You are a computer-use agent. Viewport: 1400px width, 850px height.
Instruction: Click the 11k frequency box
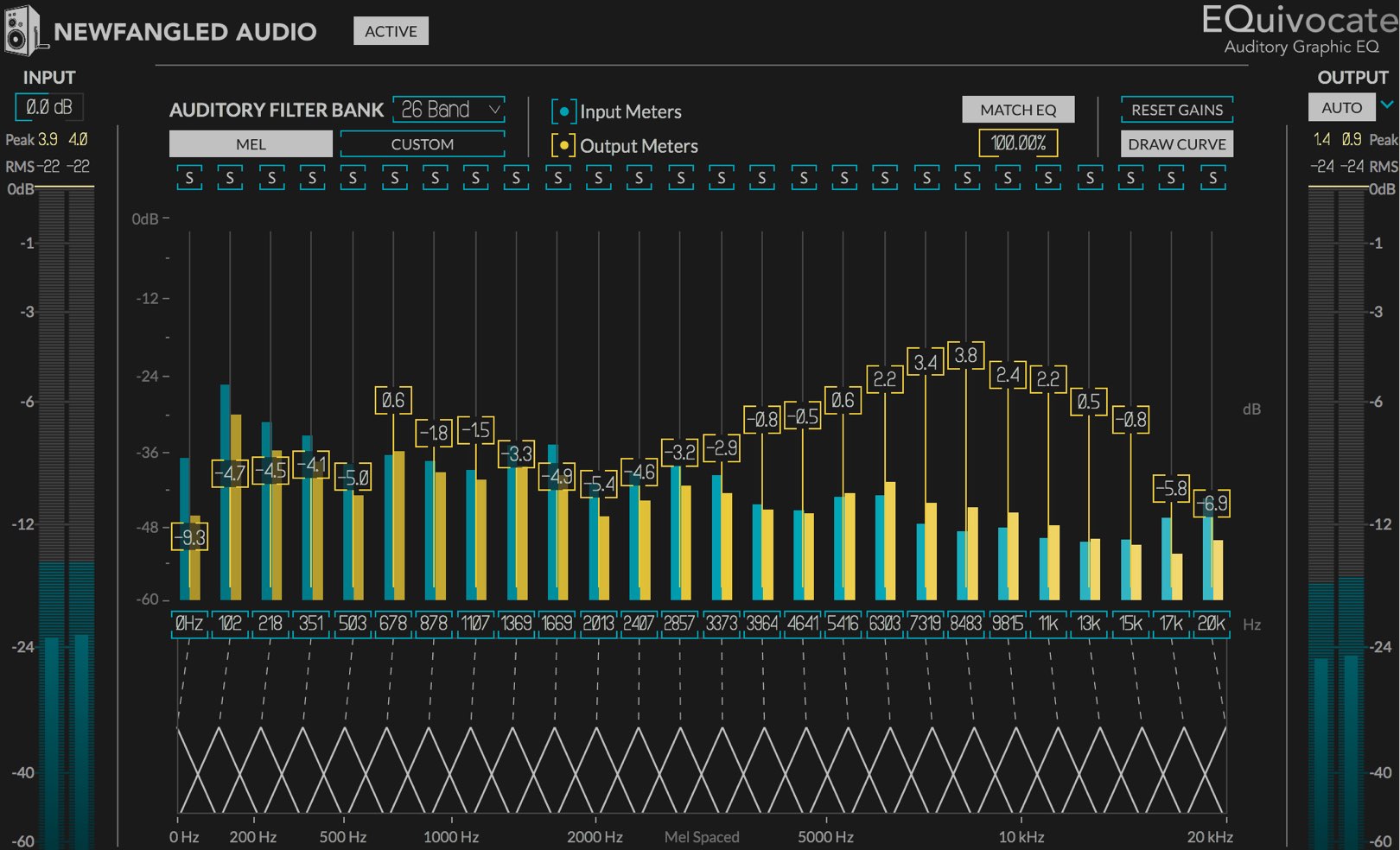1047,624
